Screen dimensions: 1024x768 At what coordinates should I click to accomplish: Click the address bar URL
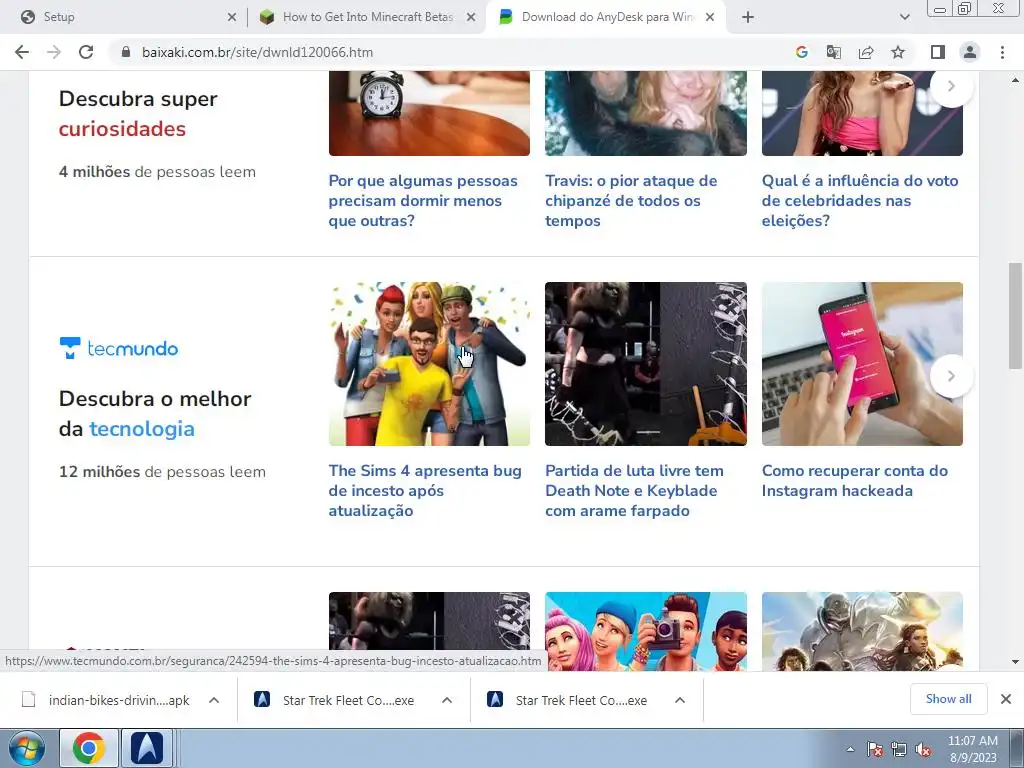257,52
